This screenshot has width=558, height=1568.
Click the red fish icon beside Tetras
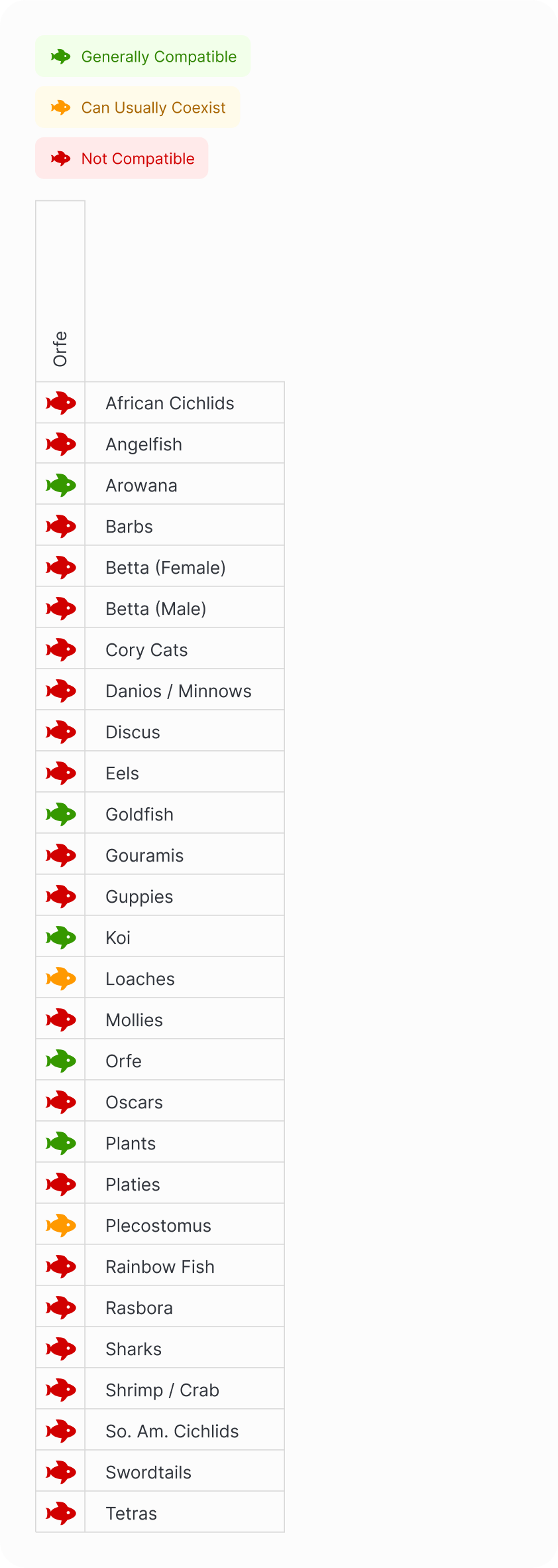61,1514
